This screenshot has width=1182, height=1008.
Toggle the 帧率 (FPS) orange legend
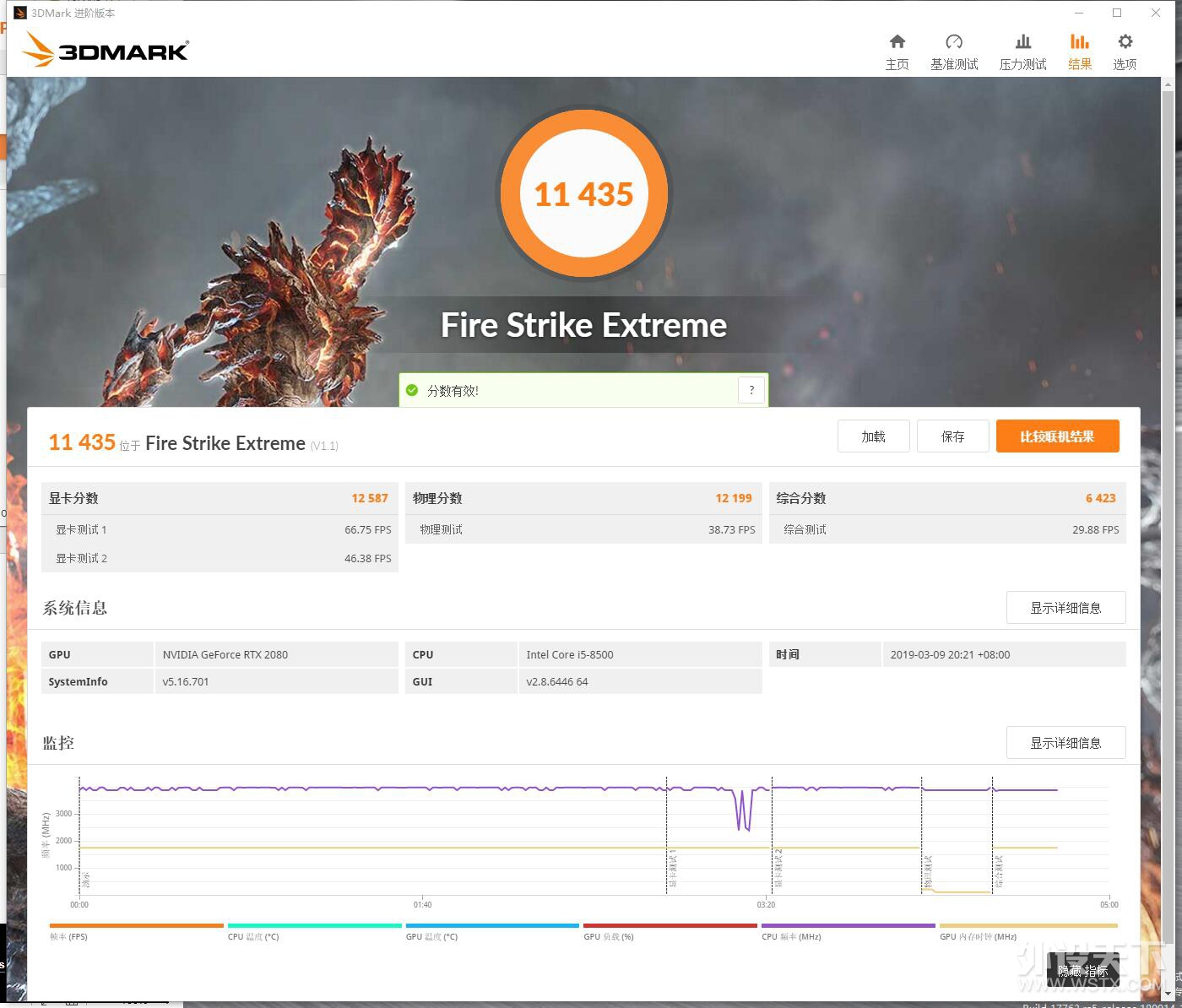tap(136, 925)
